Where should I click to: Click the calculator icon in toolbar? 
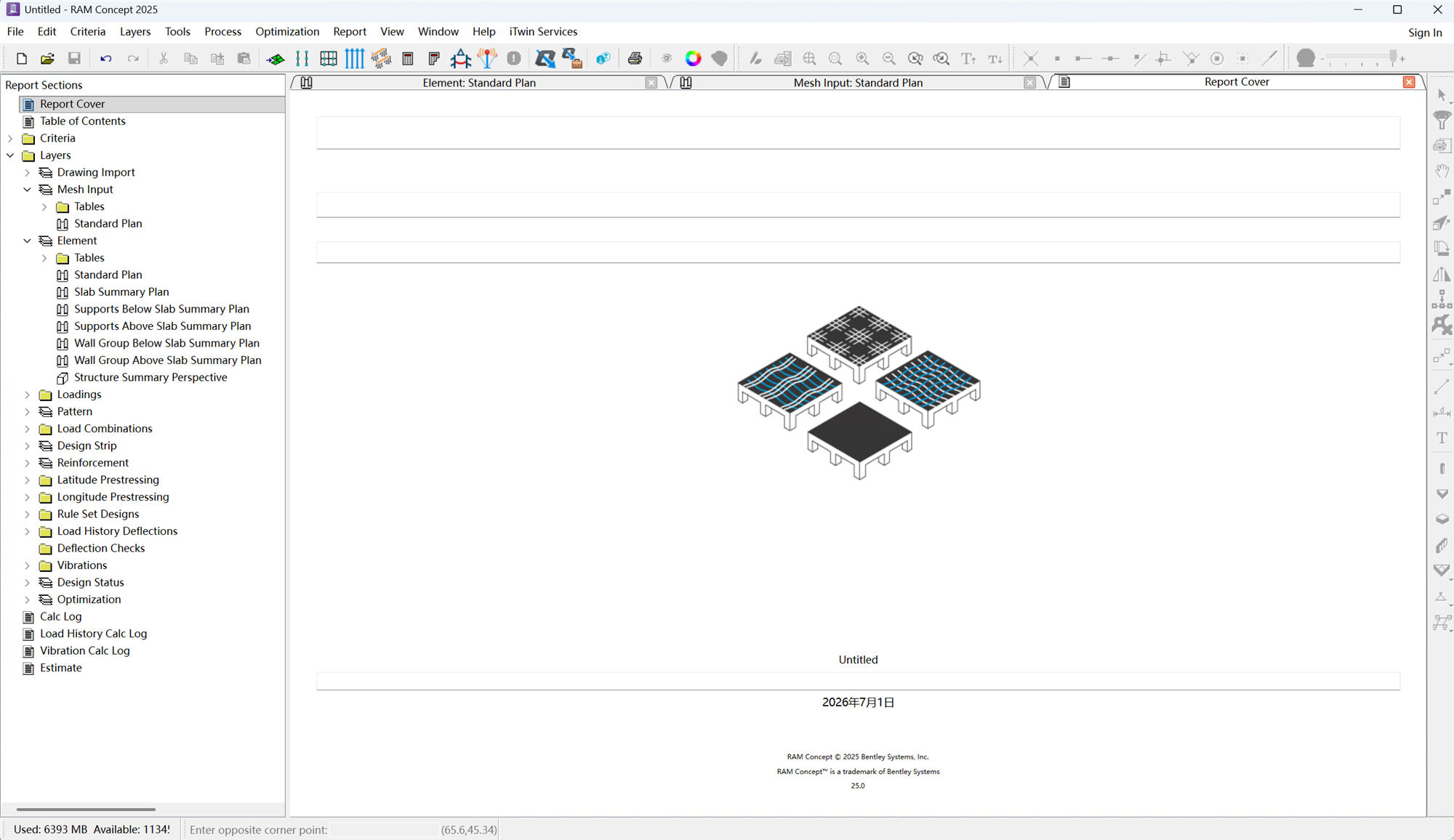[x=408, y=59]
